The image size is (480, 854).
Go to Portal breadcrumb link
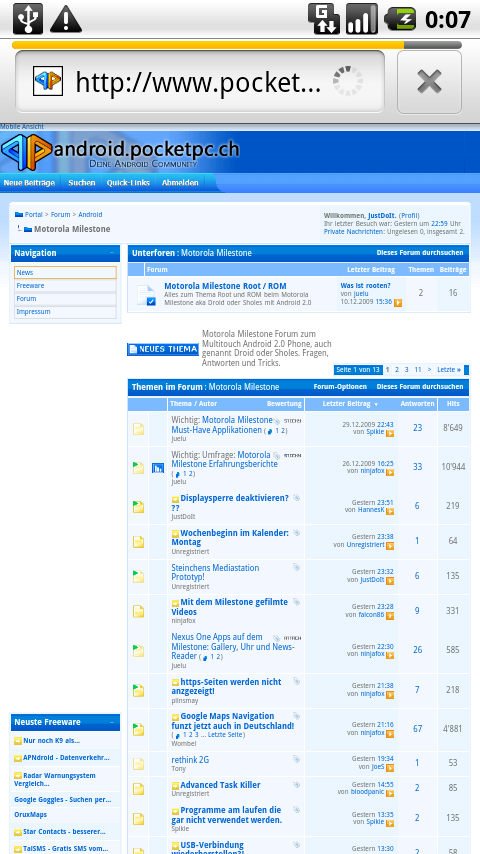33,215
